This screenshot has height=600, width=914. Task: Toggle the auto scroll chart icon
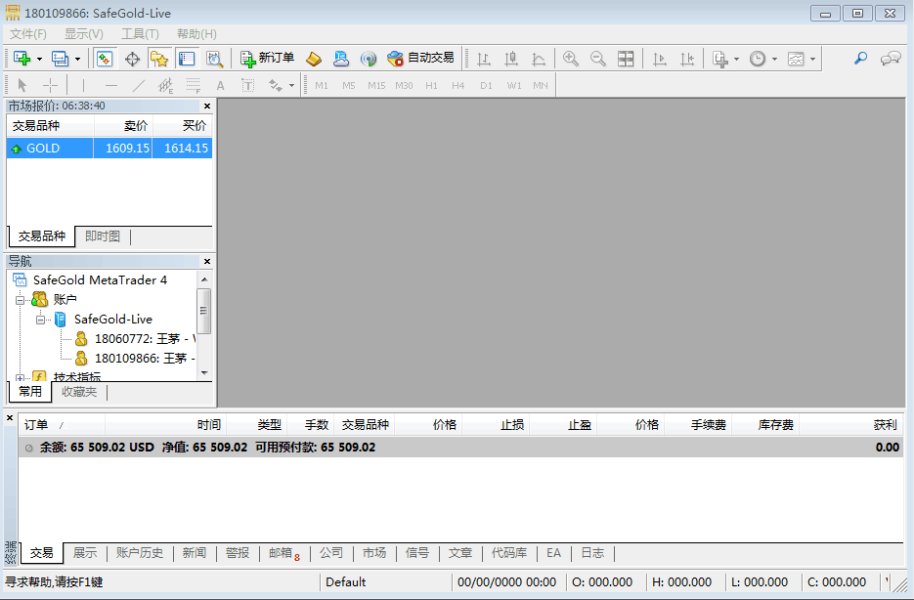(659, 59)
